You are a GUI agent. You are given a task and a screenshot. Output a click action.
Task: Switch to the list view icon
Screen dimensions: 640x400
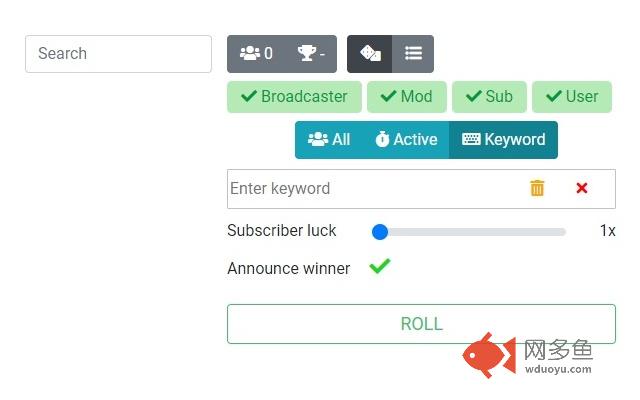tap(413, 54)
